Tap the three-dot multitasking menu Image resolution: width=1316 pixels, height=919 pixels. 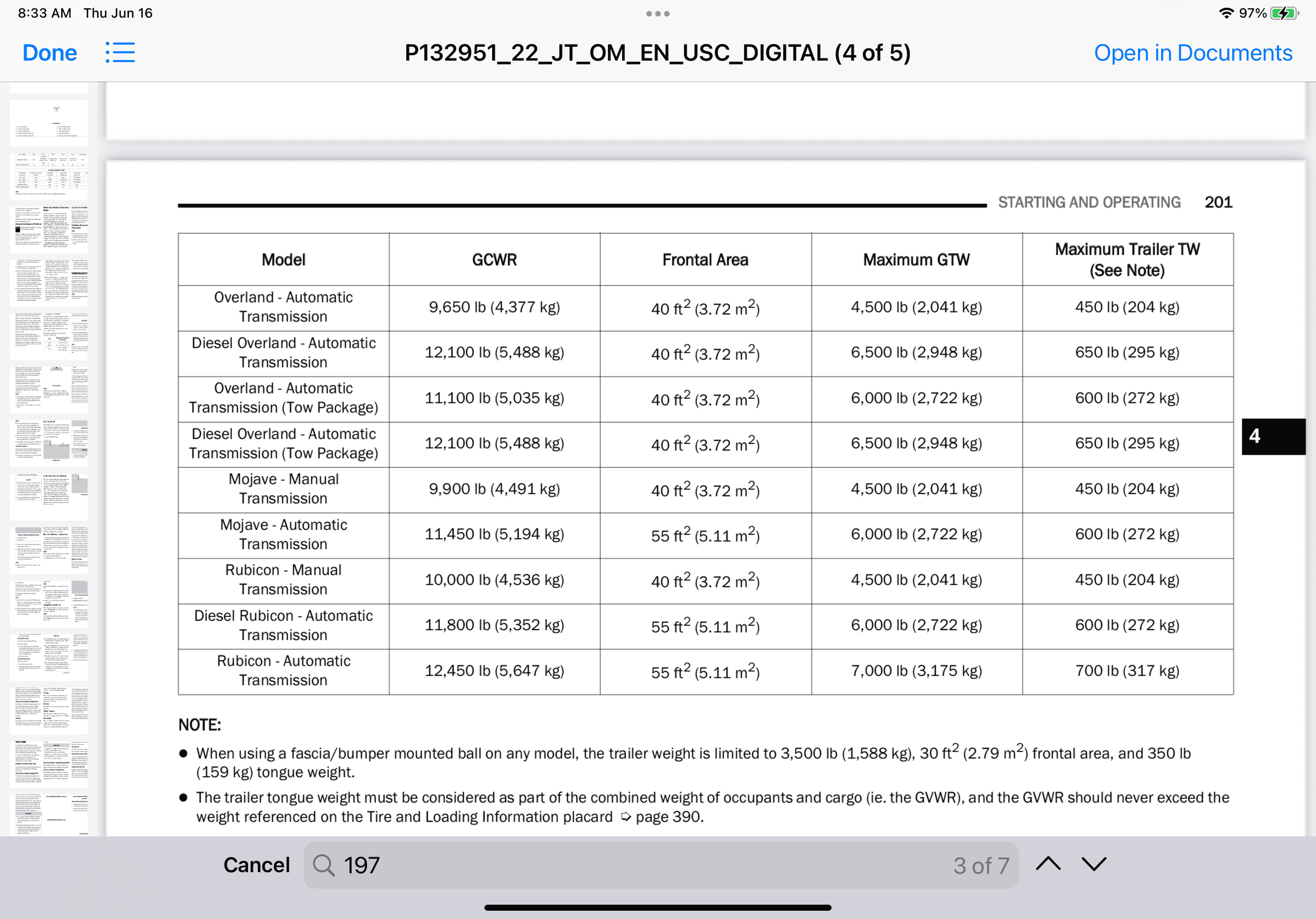(658, 14)
